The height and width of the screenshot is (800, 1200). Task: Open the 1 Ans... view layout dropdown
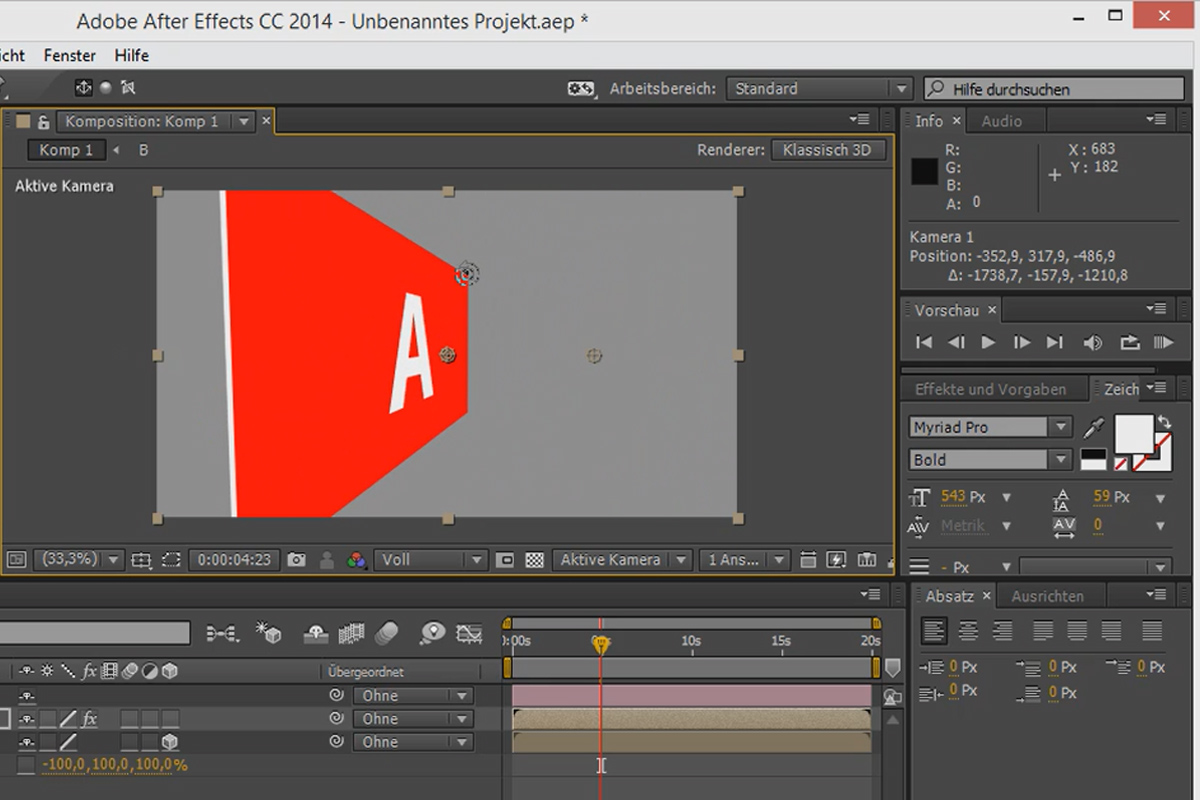745,560
